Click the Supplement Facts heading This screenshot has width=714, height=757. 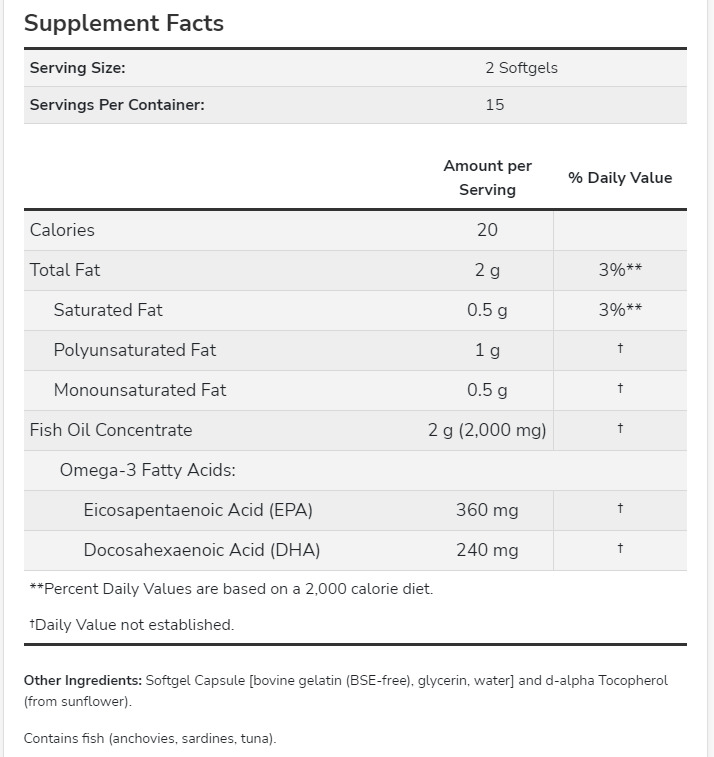(x=124, y=23)
